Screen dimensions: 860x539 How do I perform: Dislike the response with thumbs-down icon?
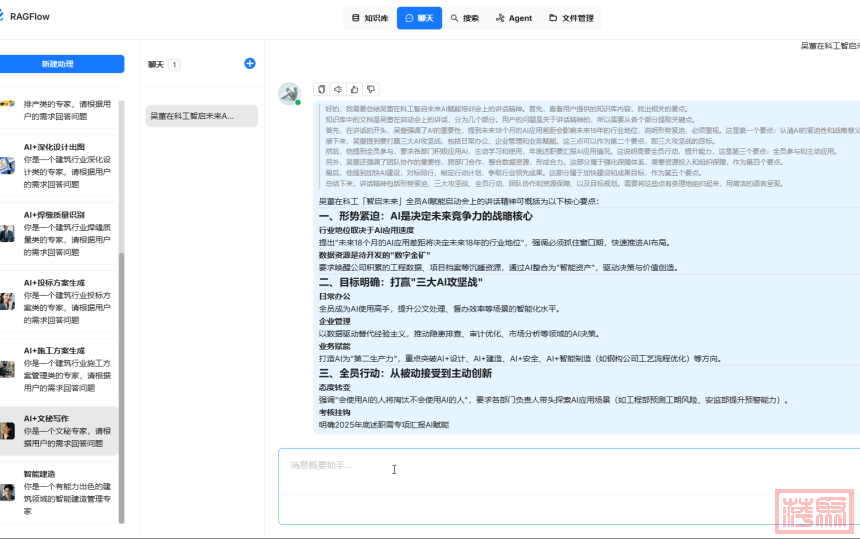coord(371,89)
